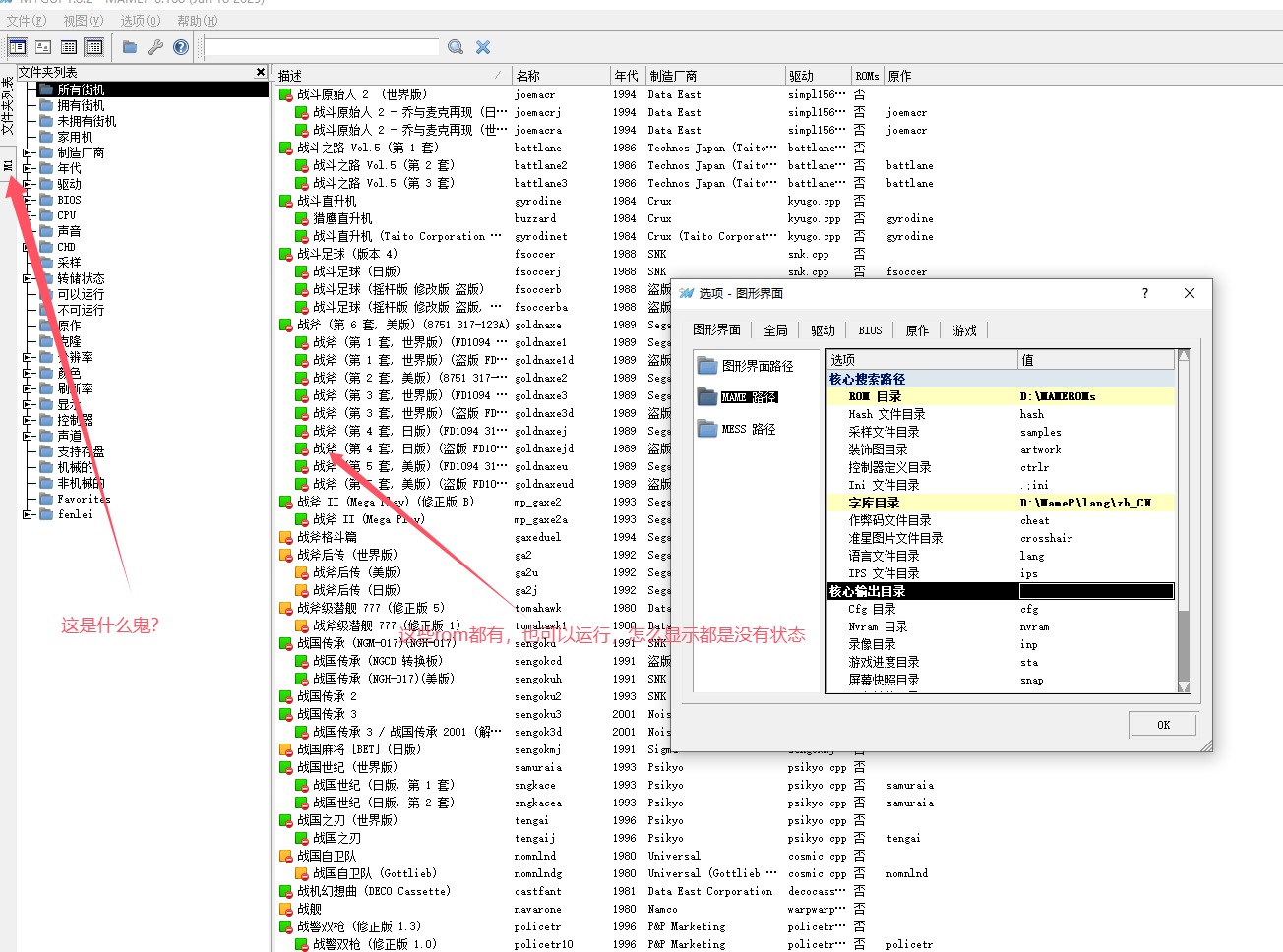Screen dimensions: 1283x952
Task: Select game row 战机幻想曲 (DECO Cassette)
Action: click(x=374, y=891)
